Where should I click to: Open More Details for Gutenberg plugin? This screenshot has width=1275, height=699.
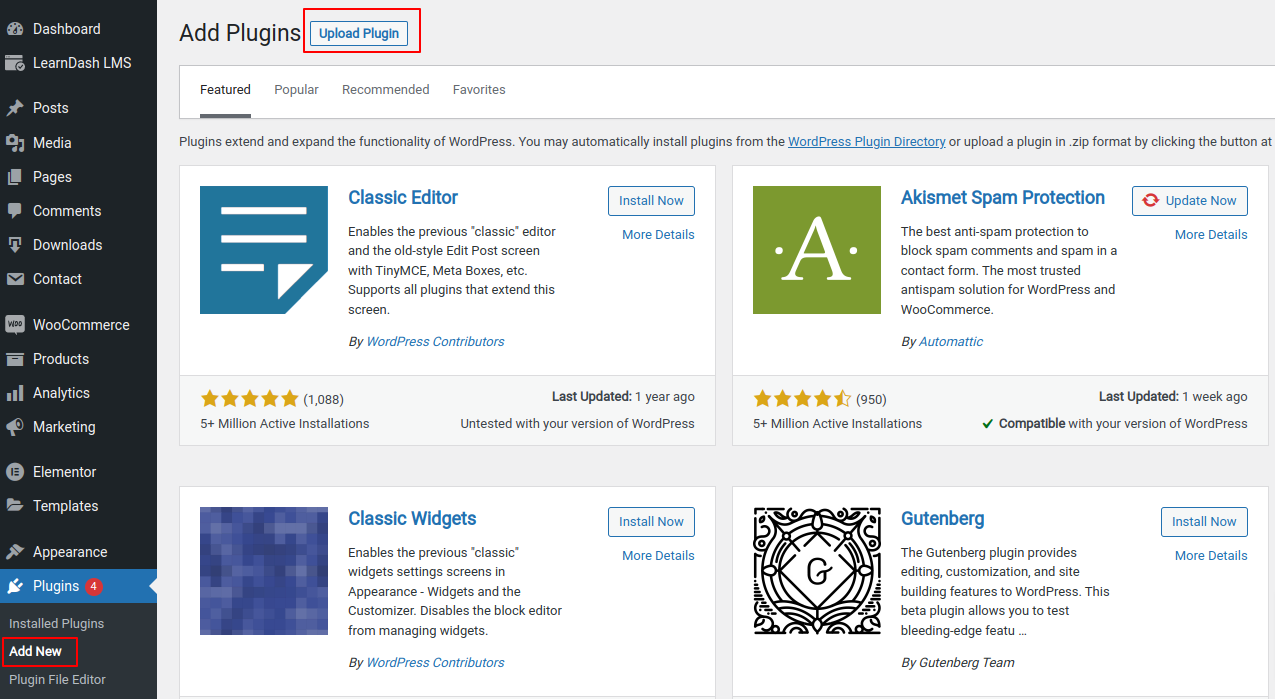(1210, 556)
